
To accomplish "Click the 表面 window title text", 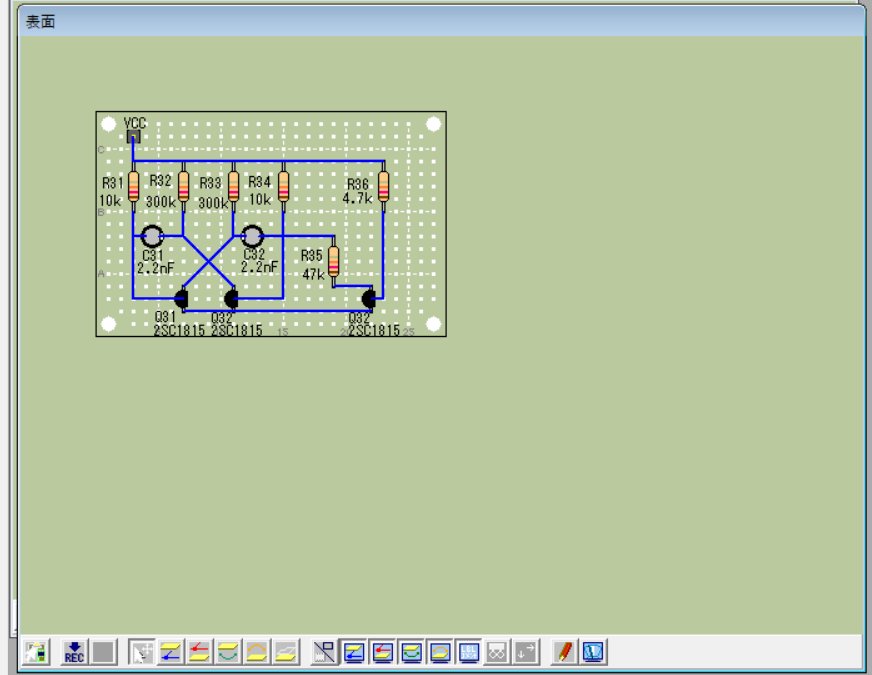I will tap(40, 22).
